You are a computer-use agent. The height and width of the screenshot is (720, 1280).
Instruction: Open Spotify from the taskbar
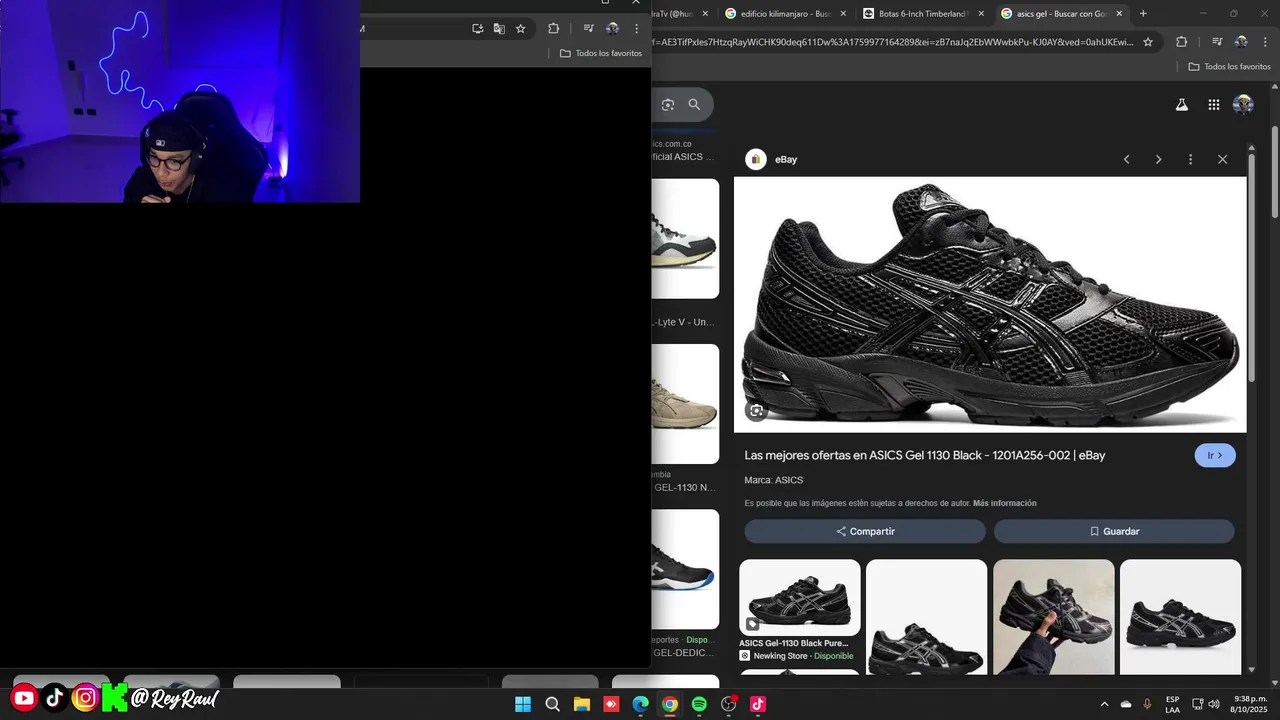(x=699, y=704)
